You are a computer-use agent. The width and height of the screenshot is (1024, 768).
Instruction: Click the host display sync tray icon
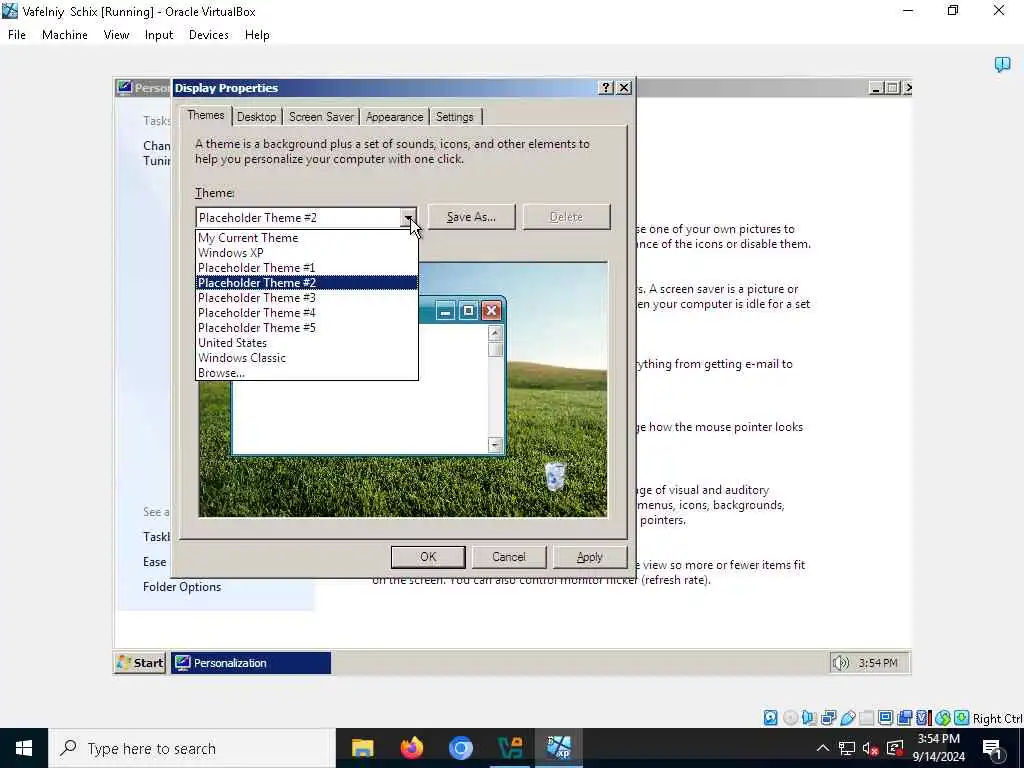pyautogui.click(x=895, y=748)
